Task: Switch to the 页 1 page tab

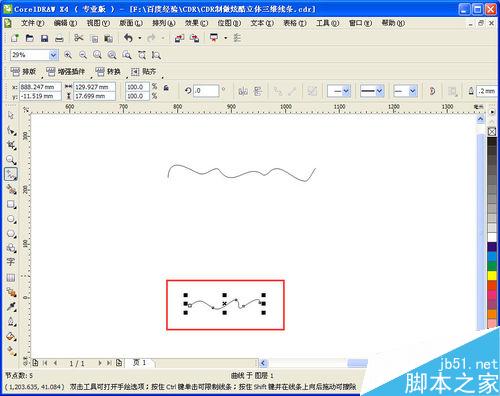Action: coord(139,362)
